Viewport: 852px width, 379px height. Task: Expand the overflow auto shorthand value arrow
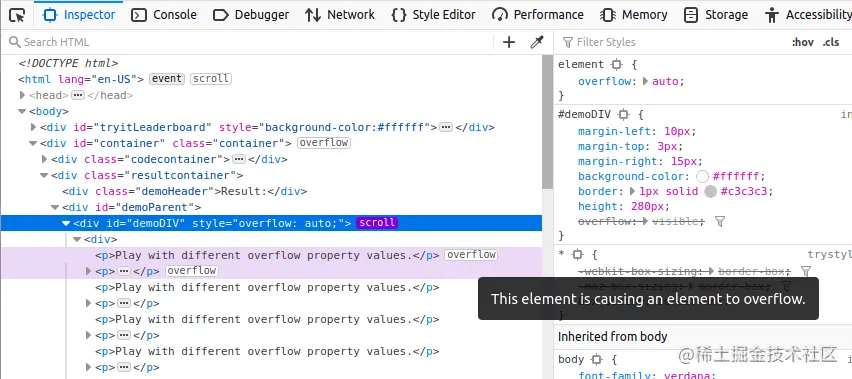point(646,81)
